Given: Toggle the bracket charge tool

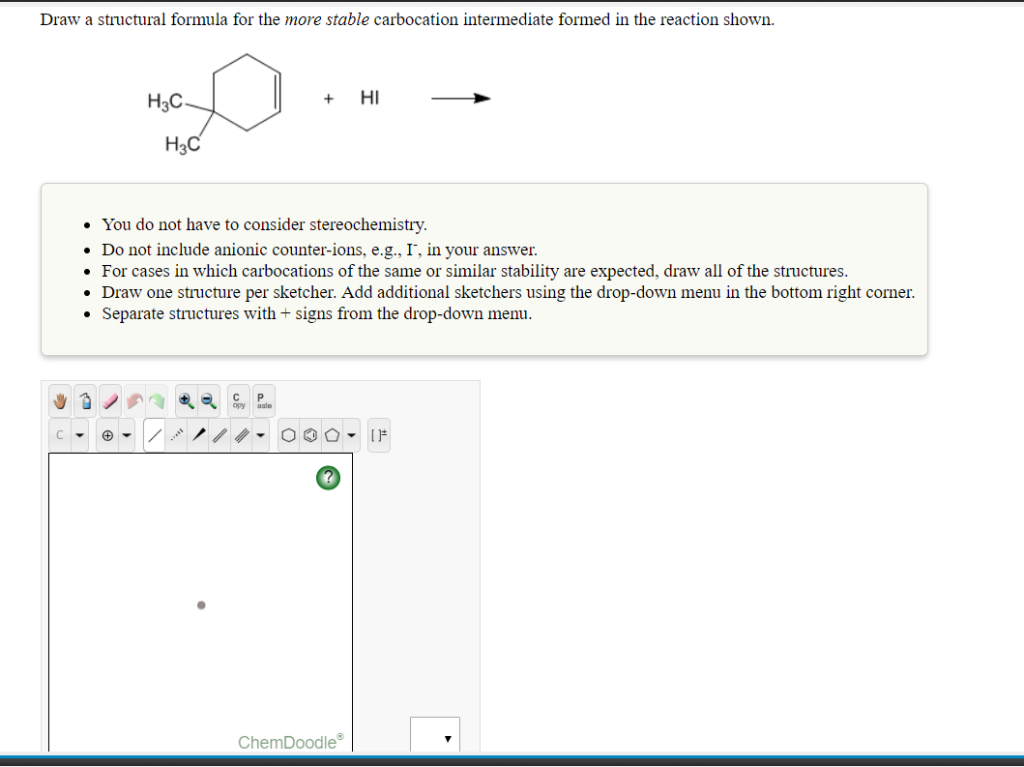Looking at the screenshot, I should (378, 435).
